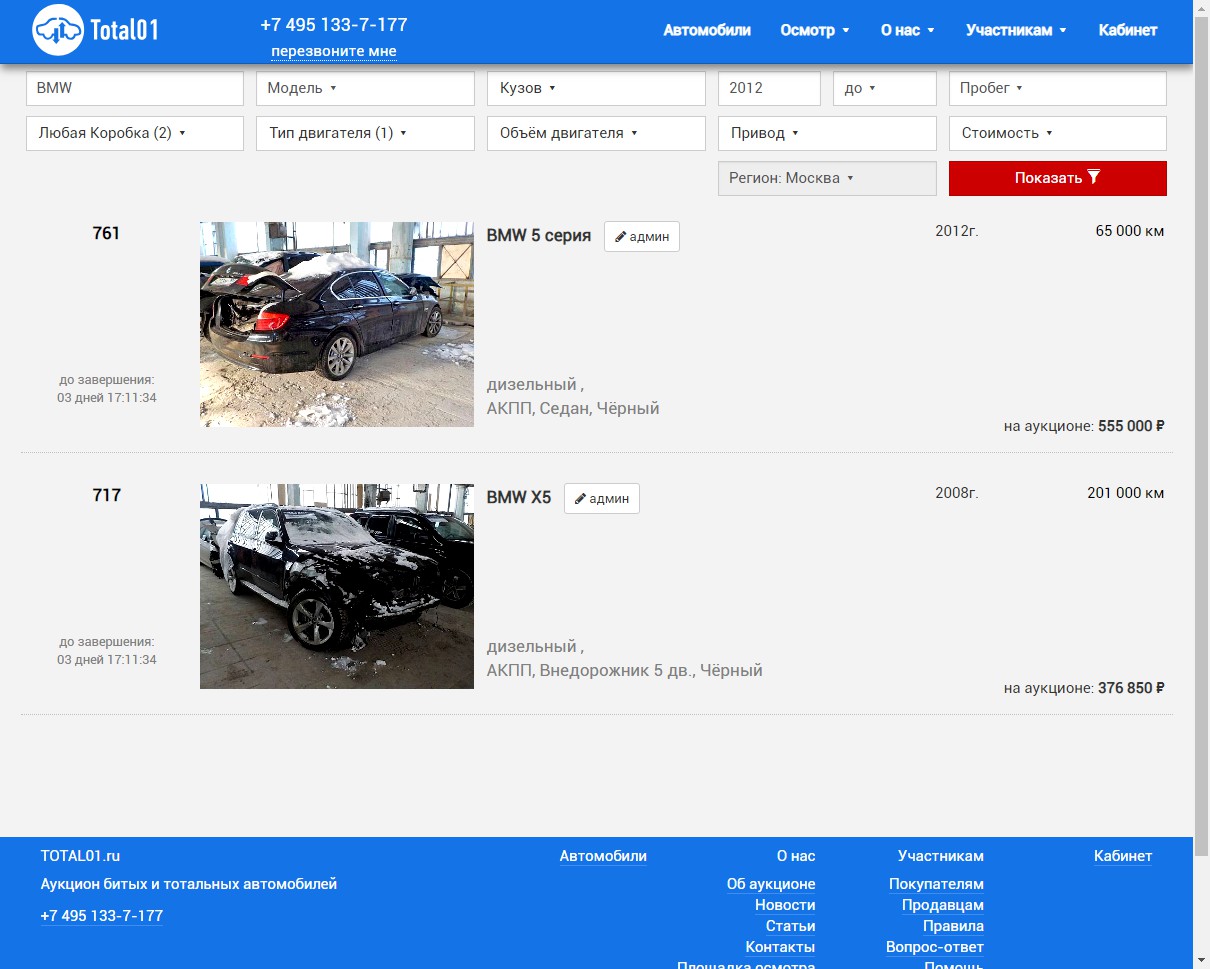This screenshot has height=969, width=1210.
Task: Expand the Привод dropdown
Action: (827, 133)
